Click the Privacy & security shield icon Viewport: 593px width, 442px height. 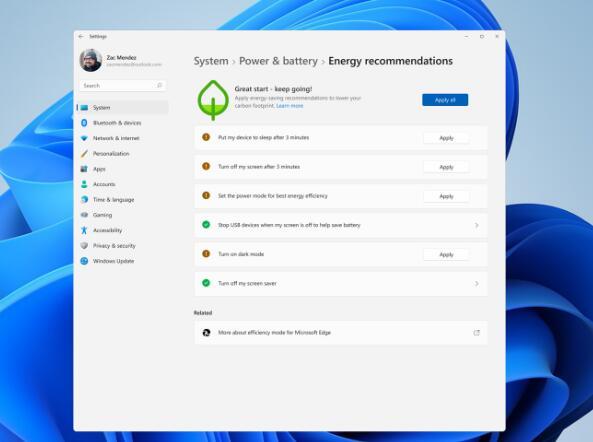[84, 245]
